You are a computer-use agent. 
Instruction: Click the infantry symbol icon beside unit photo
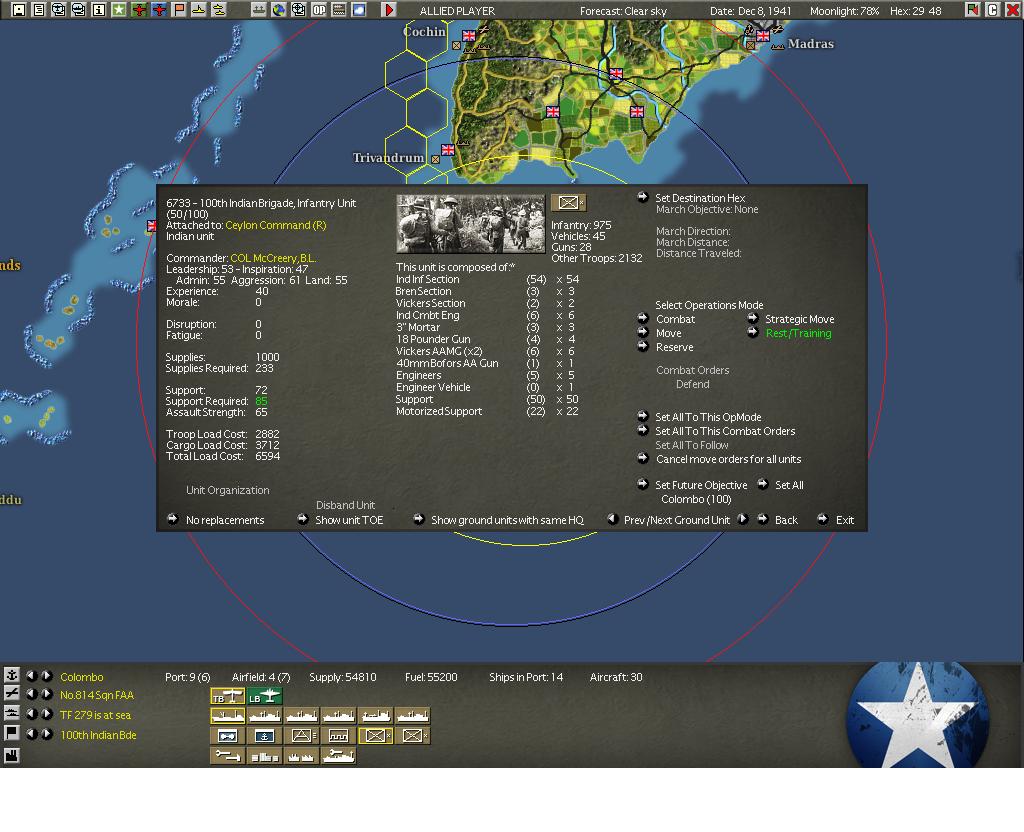point(568,202)
